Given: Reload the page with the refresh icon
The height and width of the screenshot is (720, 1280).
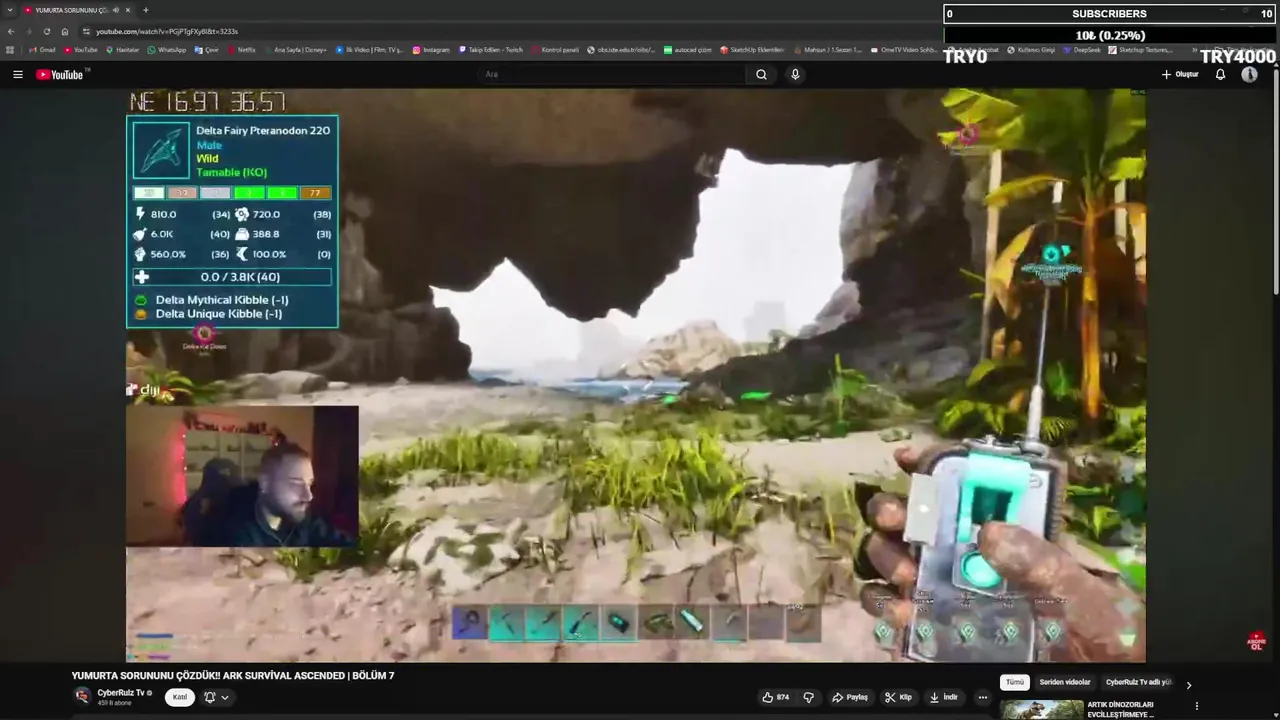Looking at the screenshot, I should click(47, 31).
